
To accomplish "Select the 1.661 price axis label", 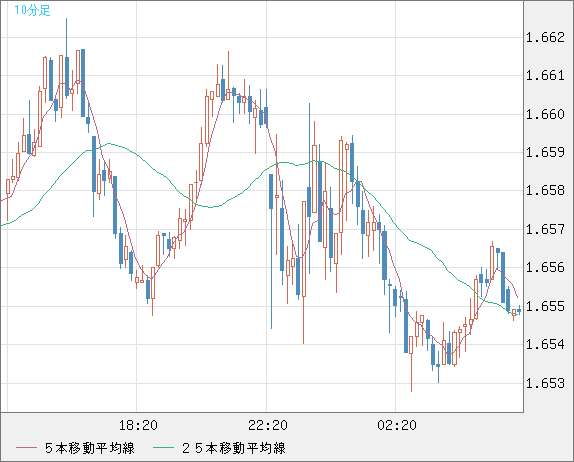I will pos(545,76).
